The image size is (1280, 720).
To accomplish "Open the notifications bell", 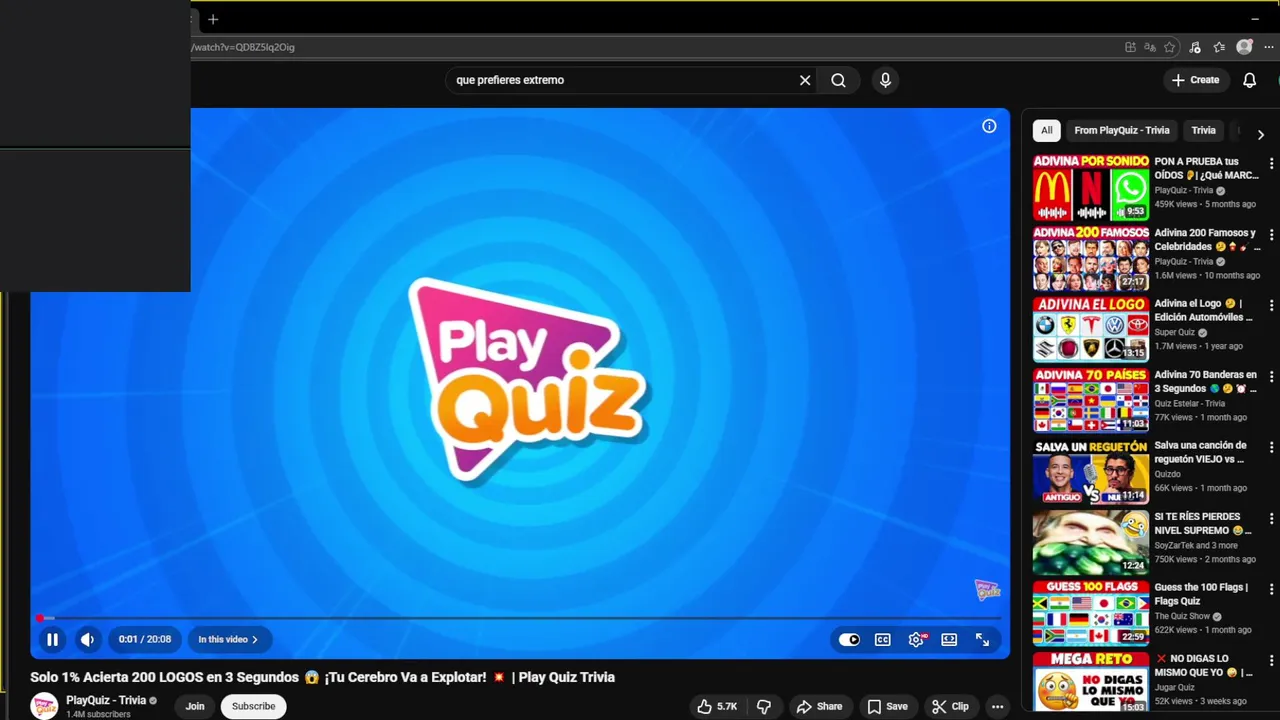I will coord(1249,80).
